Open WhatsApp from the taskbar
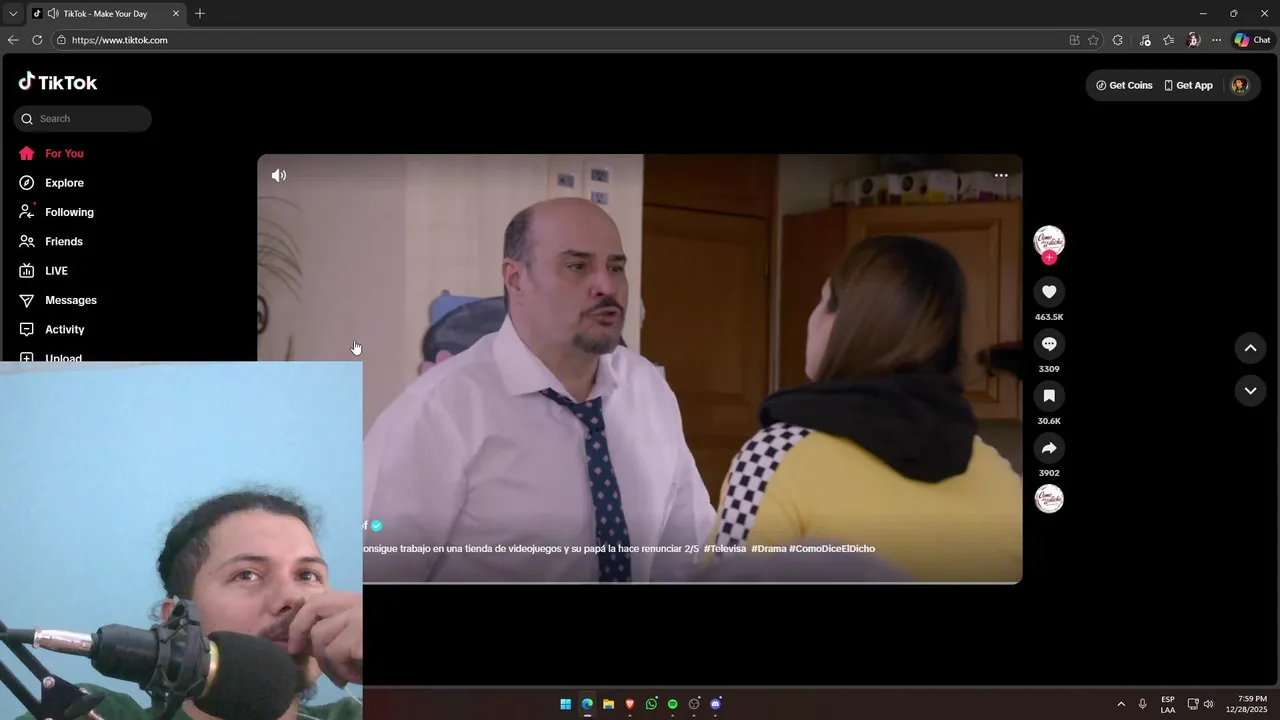This screenshot has width=1280, height=720. coord(651,704)
